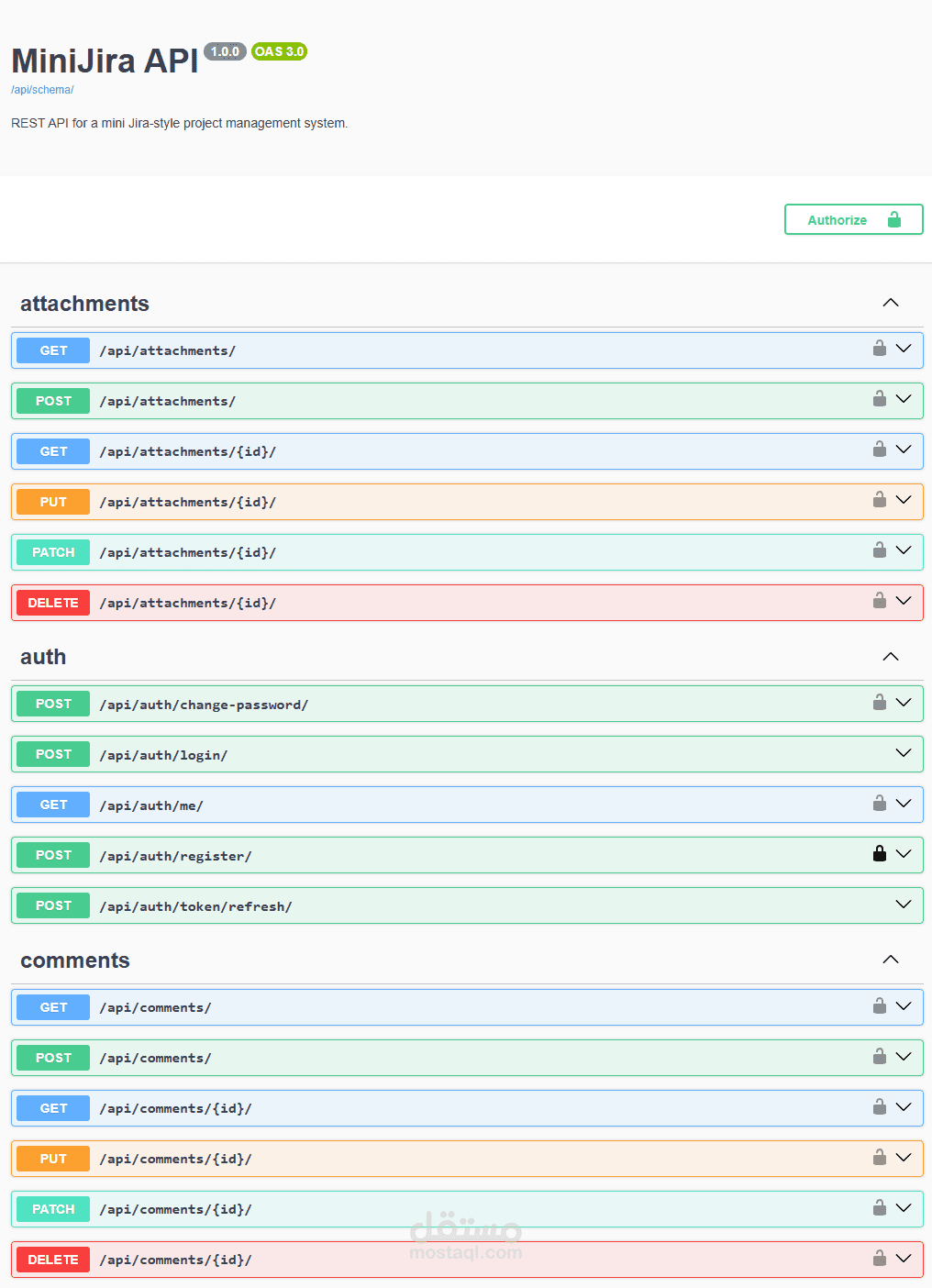Expand GET /api/attachments/ chevron
The height and width of the screenshot is (1288, 932).
904,349
